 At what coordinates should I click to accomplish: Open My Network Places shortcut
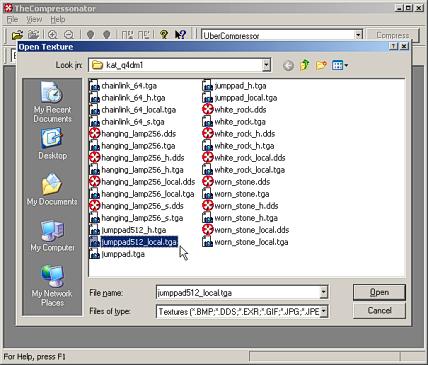[52, 286]
